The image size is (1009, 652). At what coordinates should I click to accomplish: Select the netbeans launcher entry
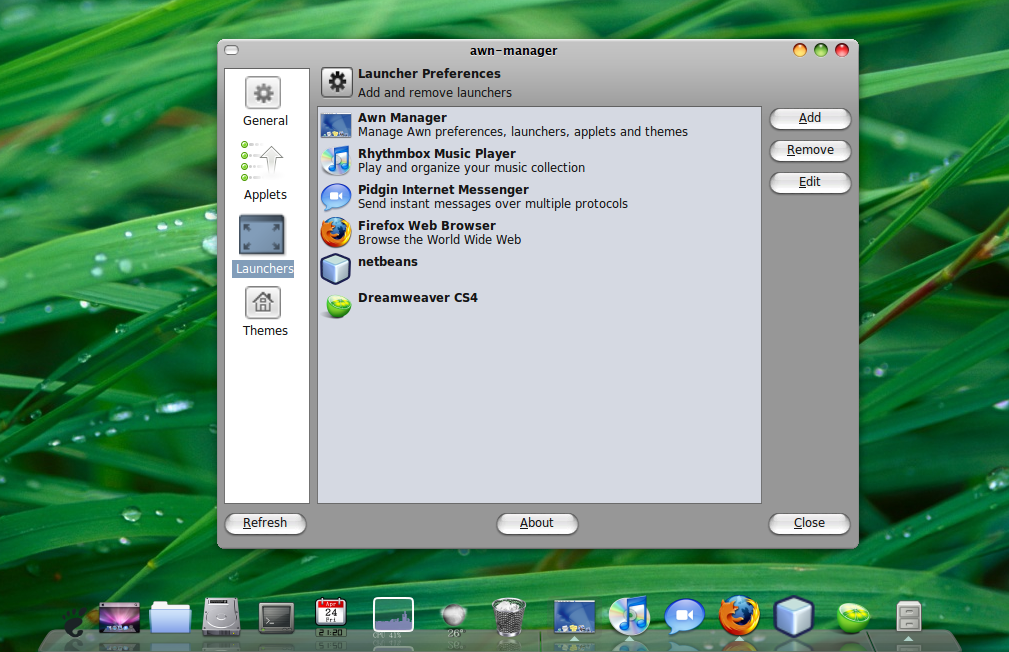(539, 269)
